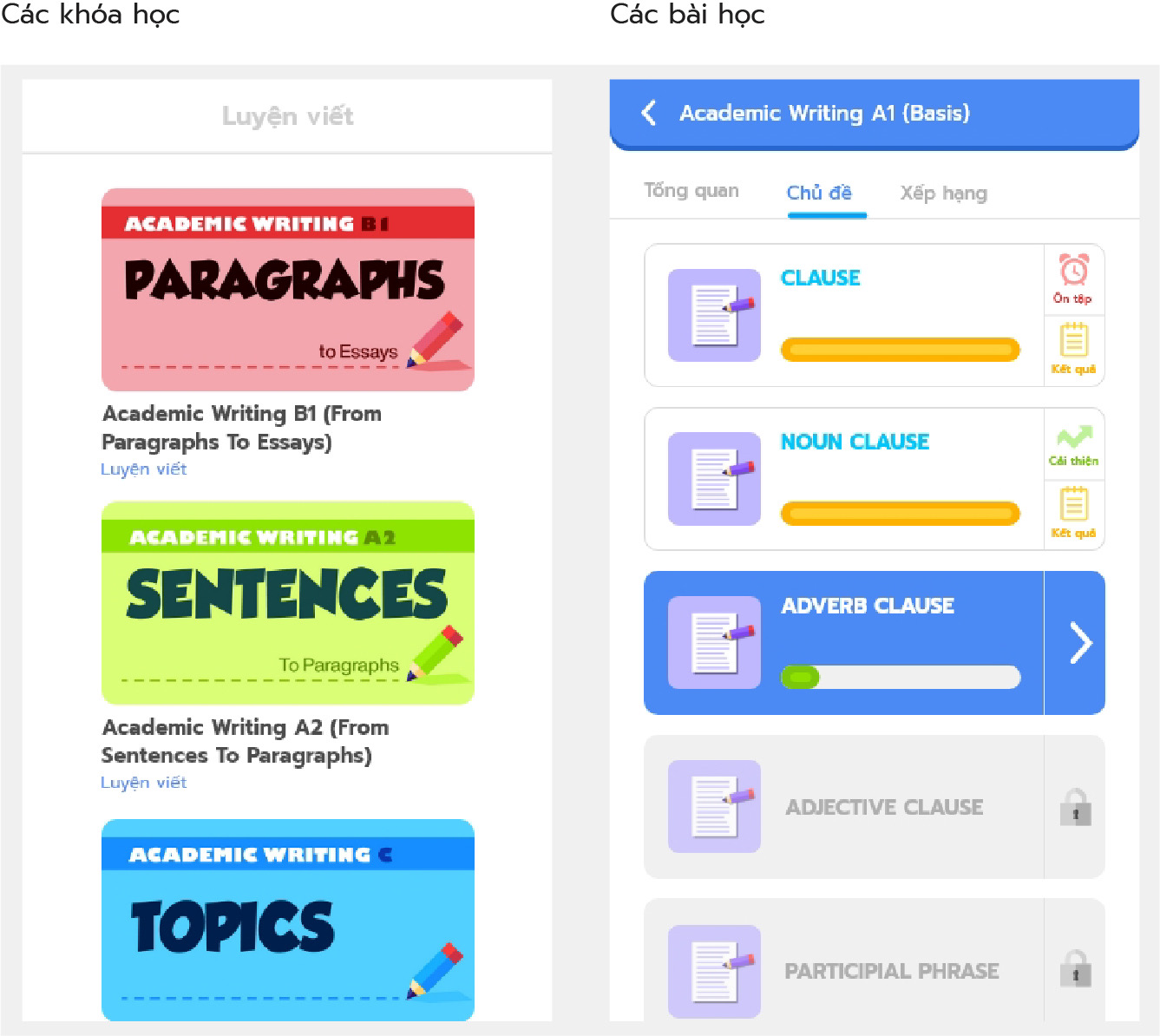Open ADVERB CLAUSE with the right chevron

point(1079,643)
